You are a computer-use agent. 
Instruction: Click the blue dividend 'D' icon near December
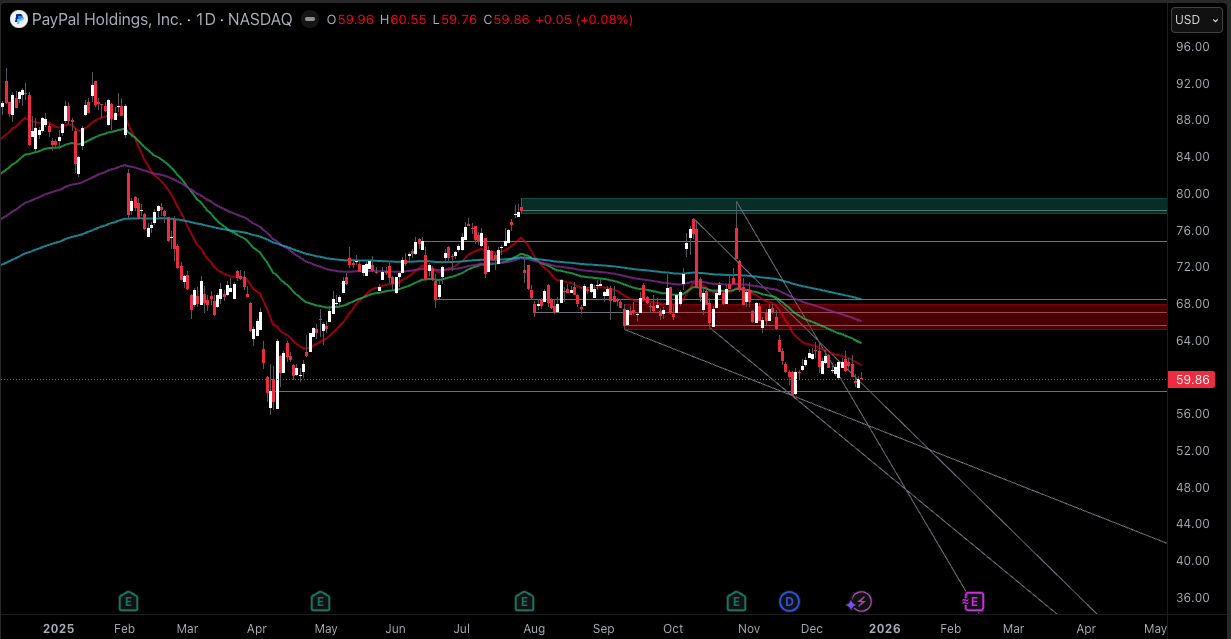tap(789, 601)
